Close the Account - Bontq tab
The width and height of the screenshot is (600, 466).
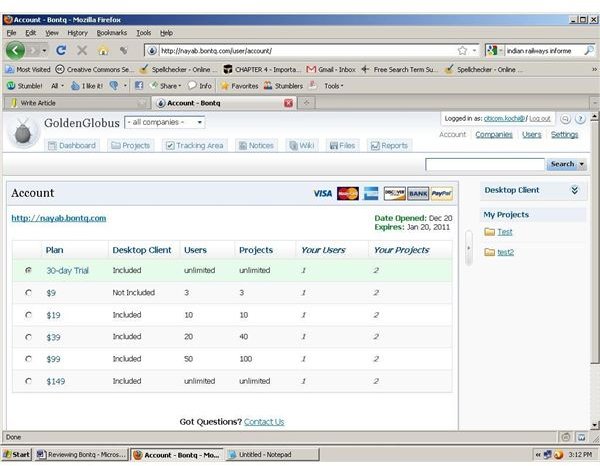click(x=289, y=103)
